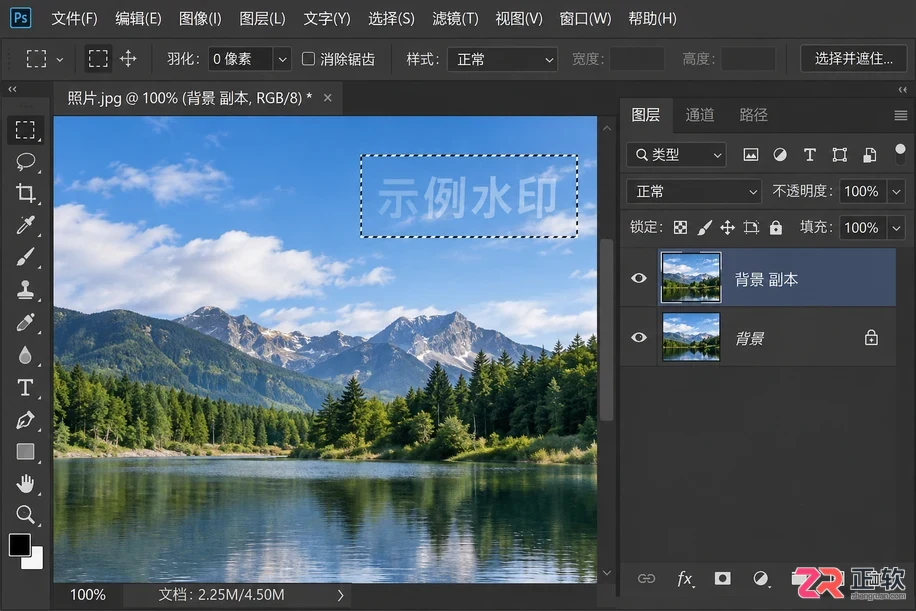Lock transparent pixels checkerboard icon
The height and width of the screenshot is (611, 916).
[x=680, y=227]
